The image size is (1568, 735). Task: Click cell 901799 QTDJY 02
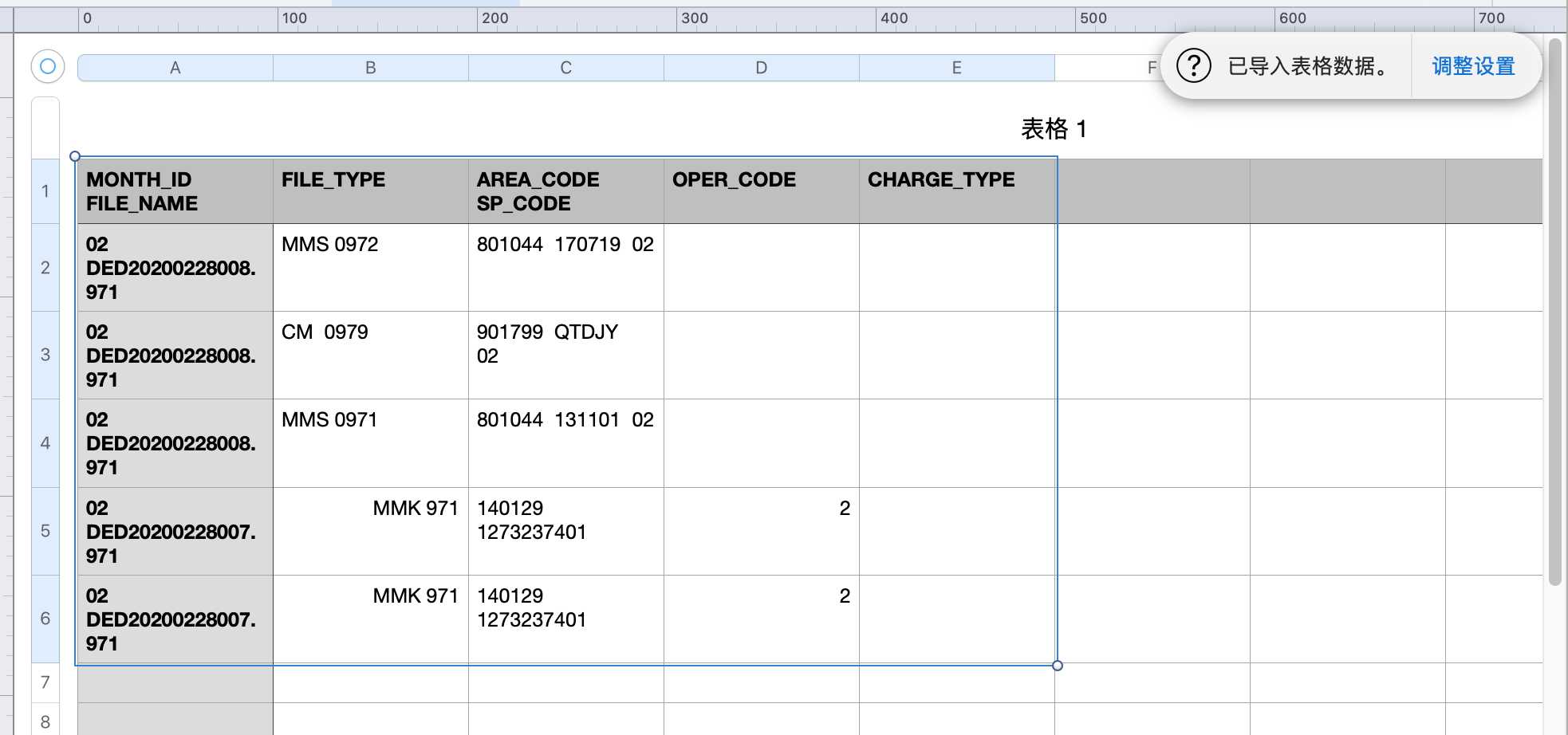point(566,356)
